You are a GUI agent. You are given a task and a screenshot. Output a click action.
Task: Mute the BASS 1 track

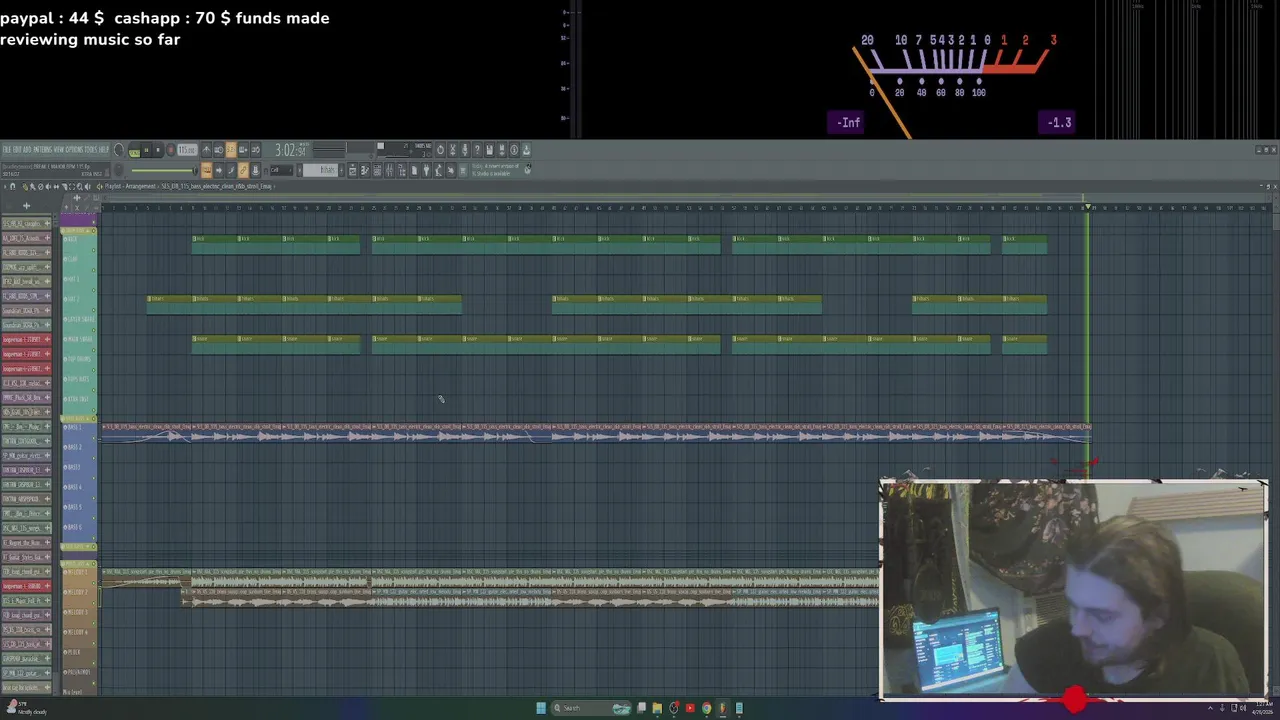click(x=93, y=438)
